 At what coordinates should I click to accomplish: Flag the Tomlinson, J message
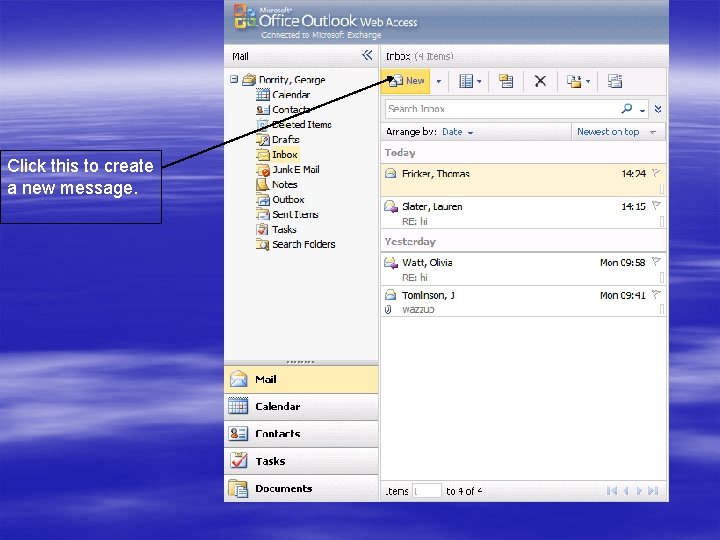(x=656, y=294)
